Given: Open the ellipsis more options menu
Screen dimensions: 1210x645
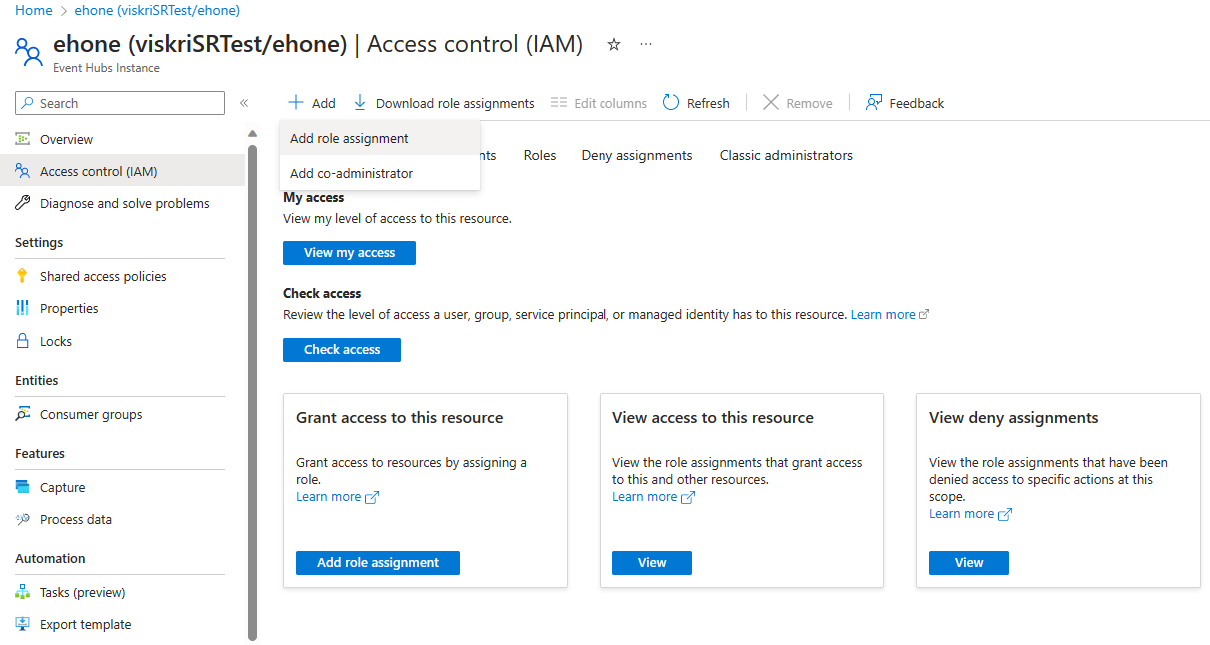Looking at the screenshot, I should click(x=646, y=44).
